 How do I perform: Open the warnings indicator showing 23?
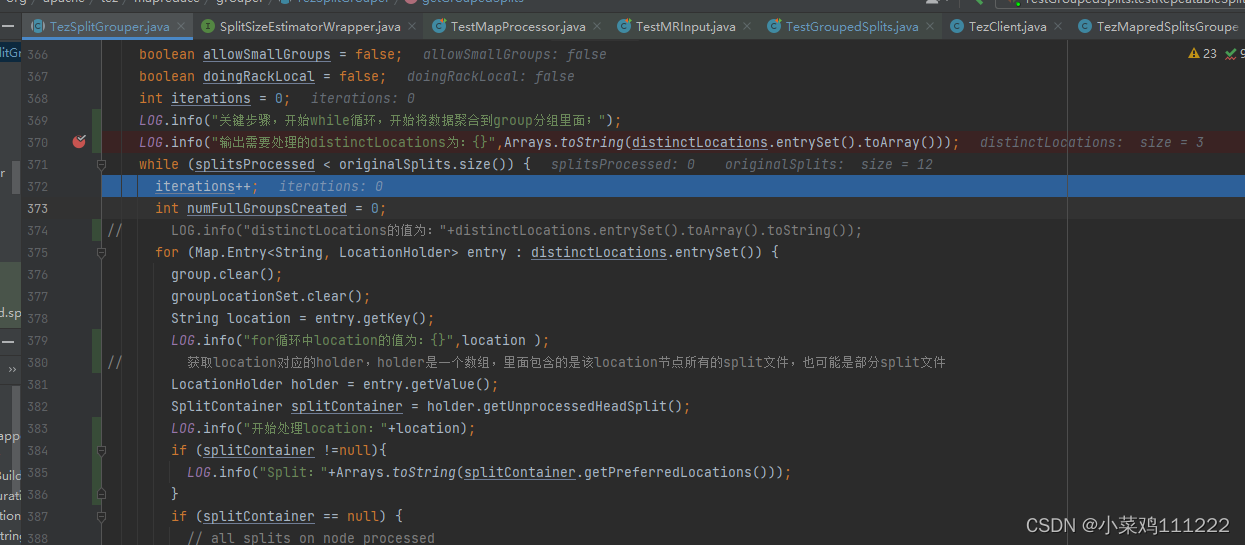pos(1203,54)
